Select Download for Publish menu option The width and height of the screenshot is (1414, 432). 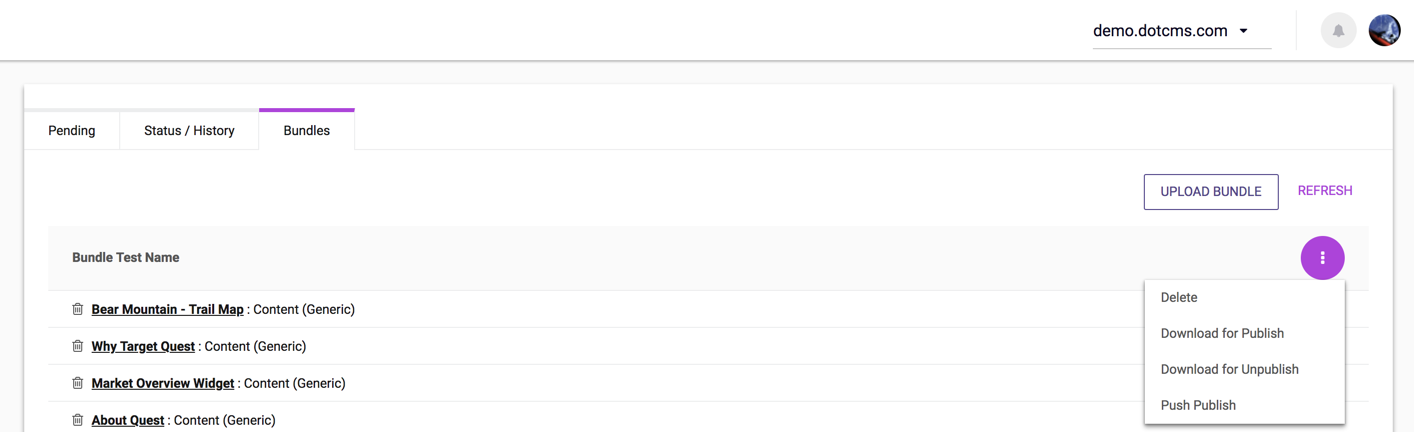(1222, 333)
